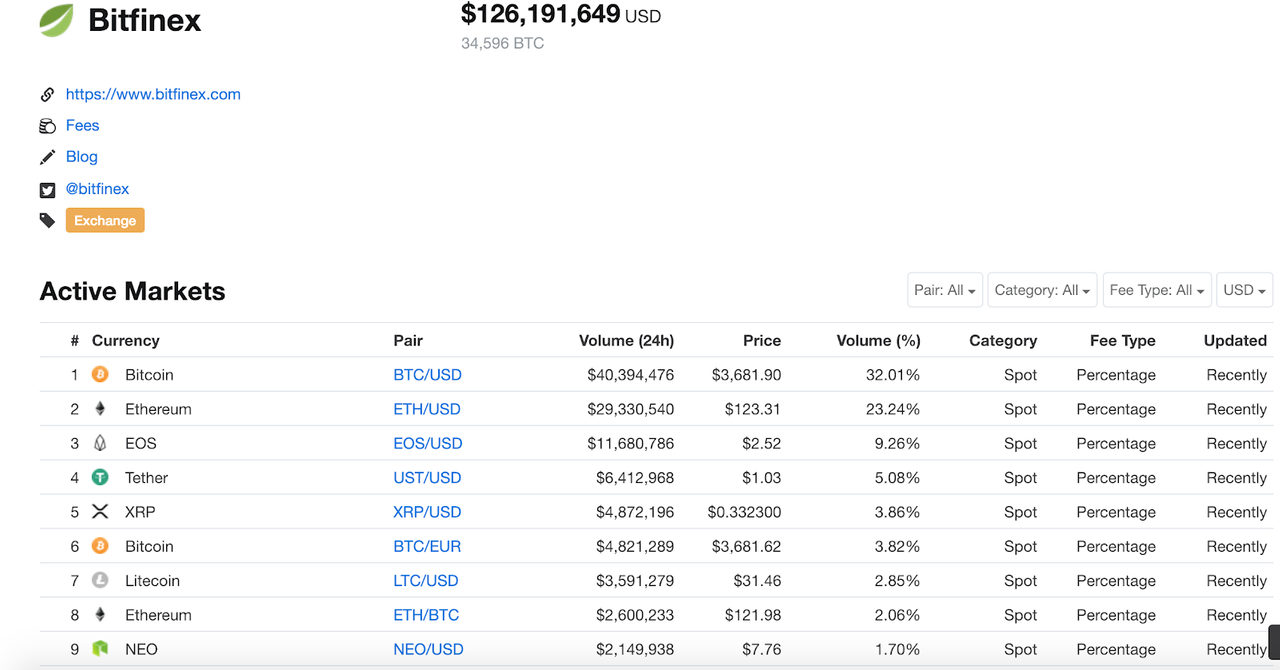Viewport: 1280px width, 670px height.
Task: Click the 1.70% NEO volume percentage
Action: click(x=897, y=649)
